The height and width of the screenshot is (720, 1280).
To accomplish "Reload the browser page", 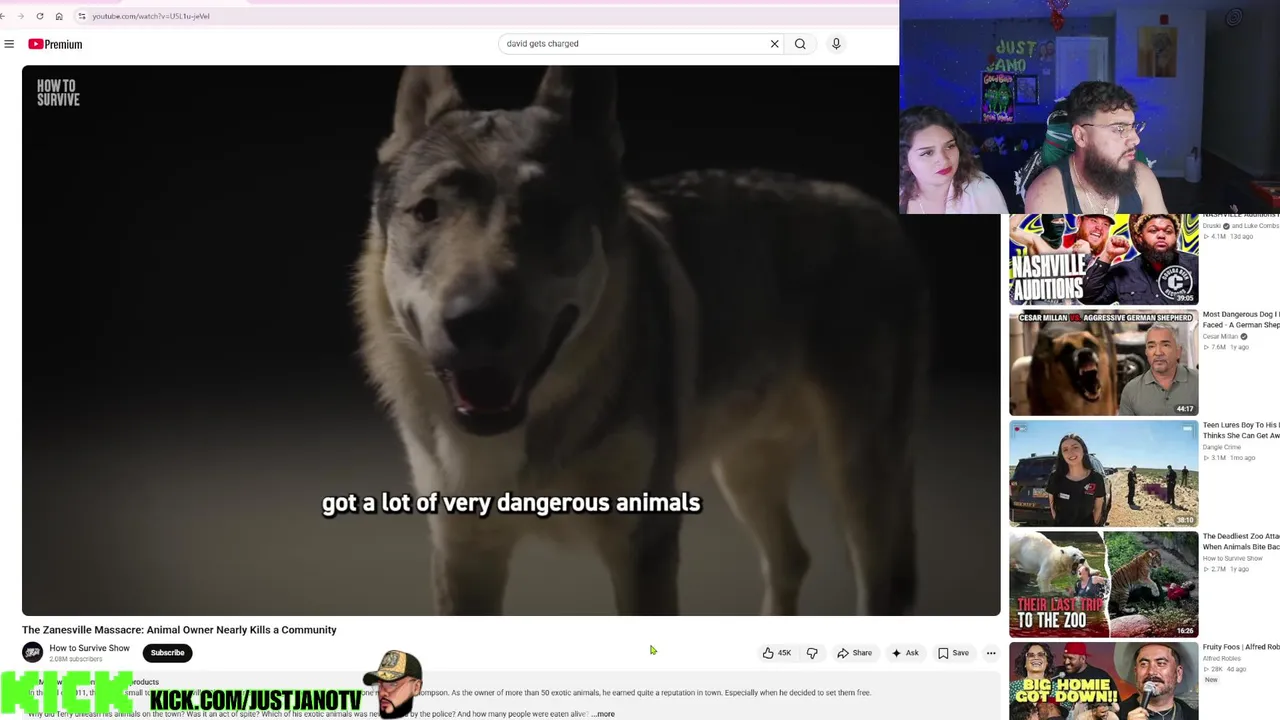I will click(x=40, y=16).
